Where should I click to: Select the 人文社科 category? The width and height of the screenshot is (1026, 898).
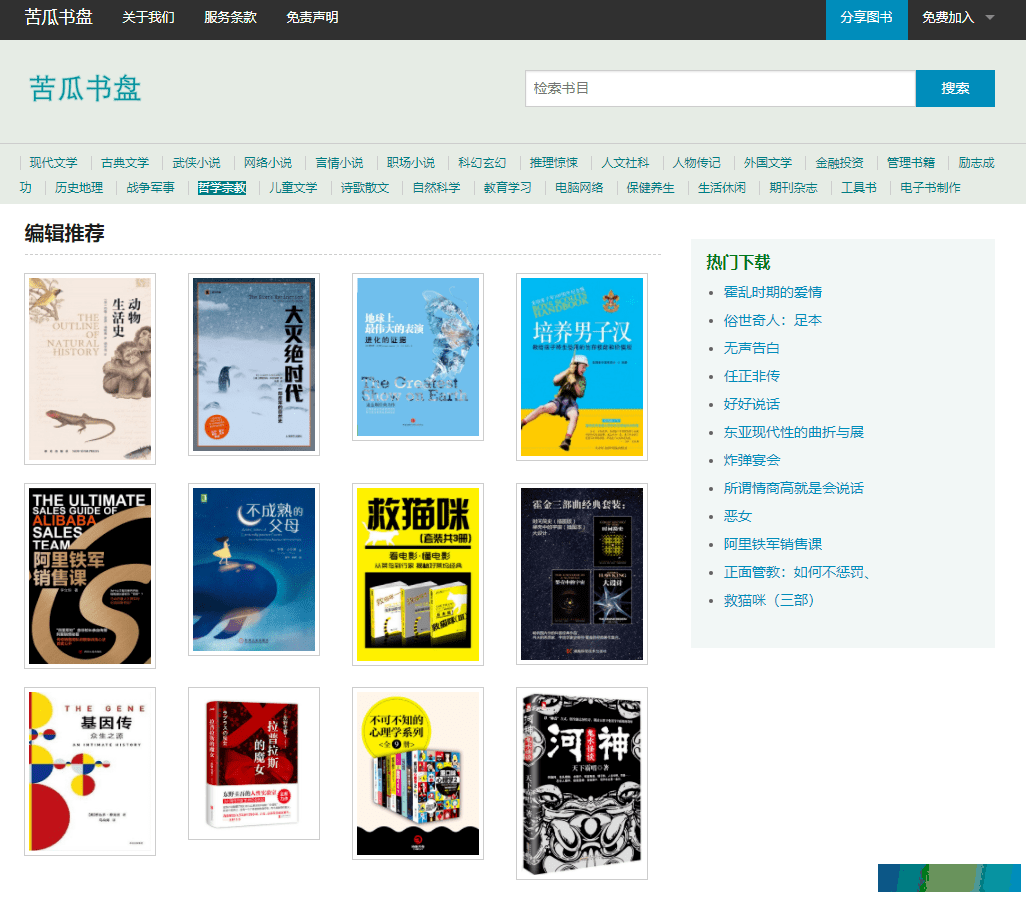click(625, 163)
